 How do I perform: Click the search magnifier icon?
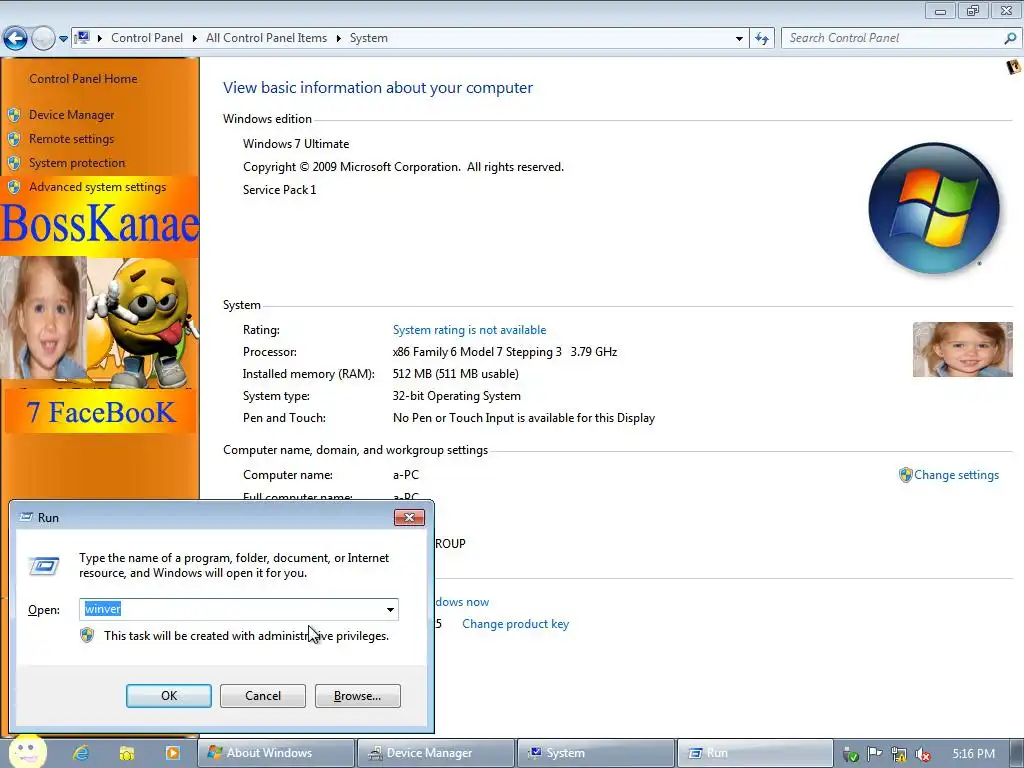(1010, 38)
